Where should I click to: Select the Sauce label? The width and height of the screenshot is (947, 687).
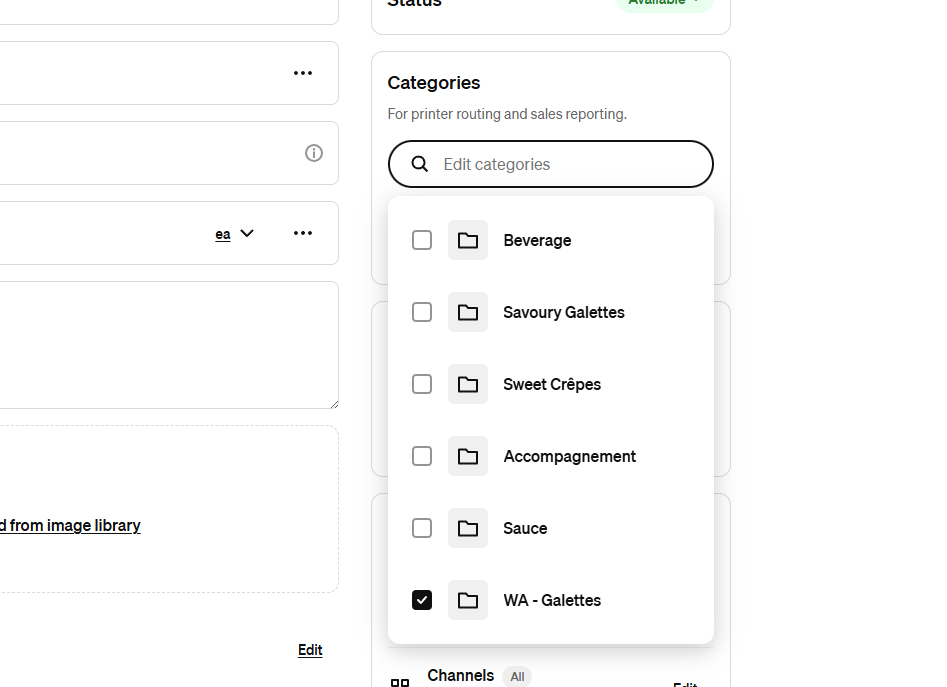525,528
